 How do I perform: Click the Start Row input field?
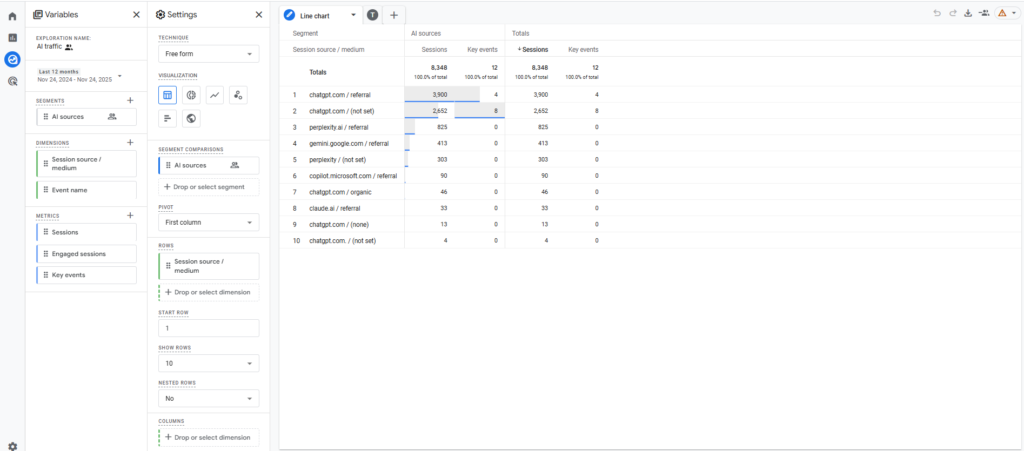coord(208,328)
